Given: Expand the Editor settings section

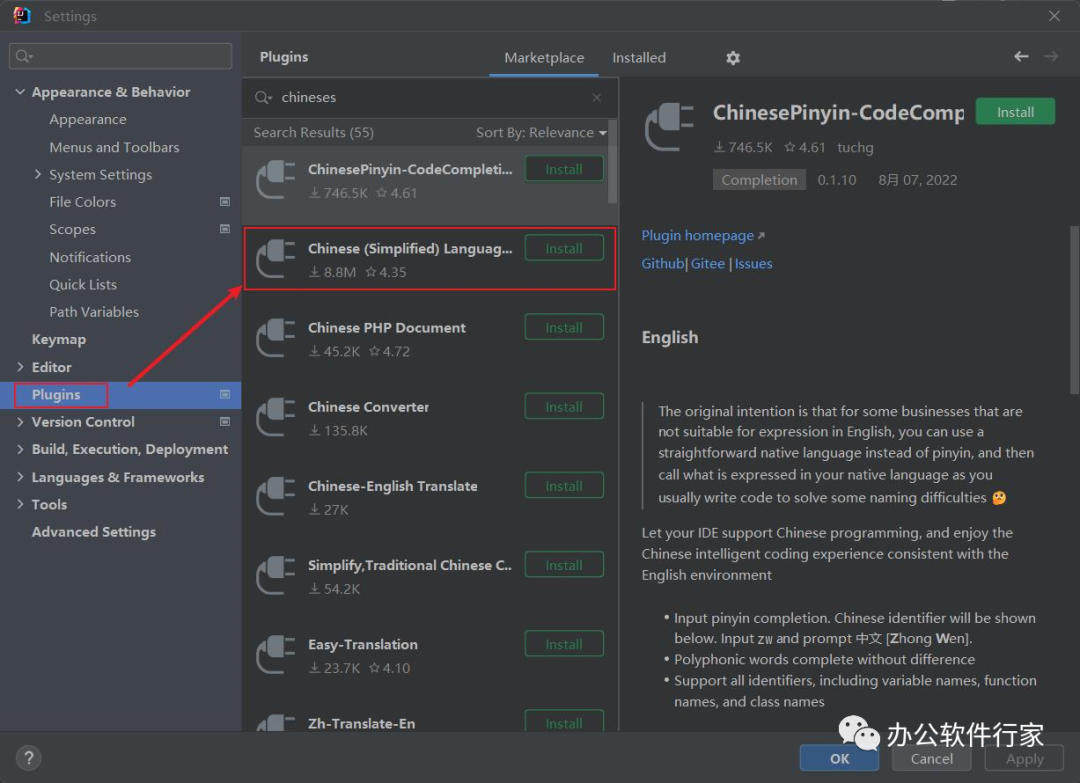Looking at the screenshot, I should (x=21, y=367).
